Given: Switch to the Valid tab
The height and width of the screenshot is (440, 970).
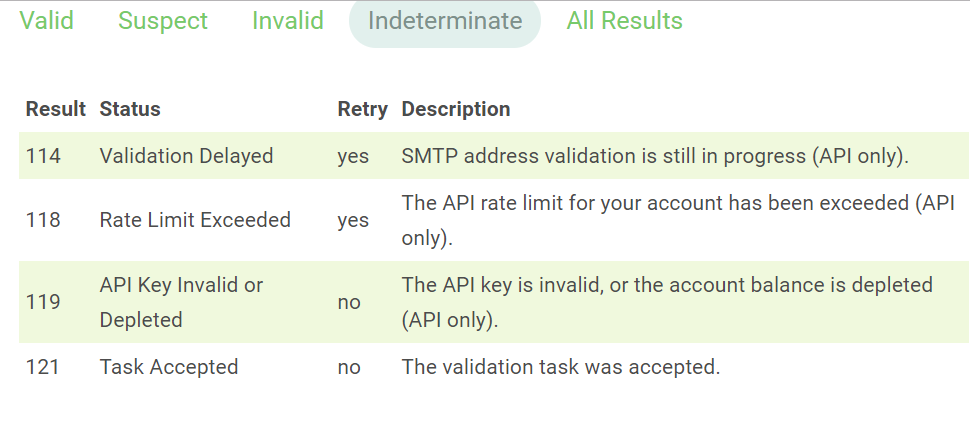Looking at the screenshot, I should coord(46,21).
